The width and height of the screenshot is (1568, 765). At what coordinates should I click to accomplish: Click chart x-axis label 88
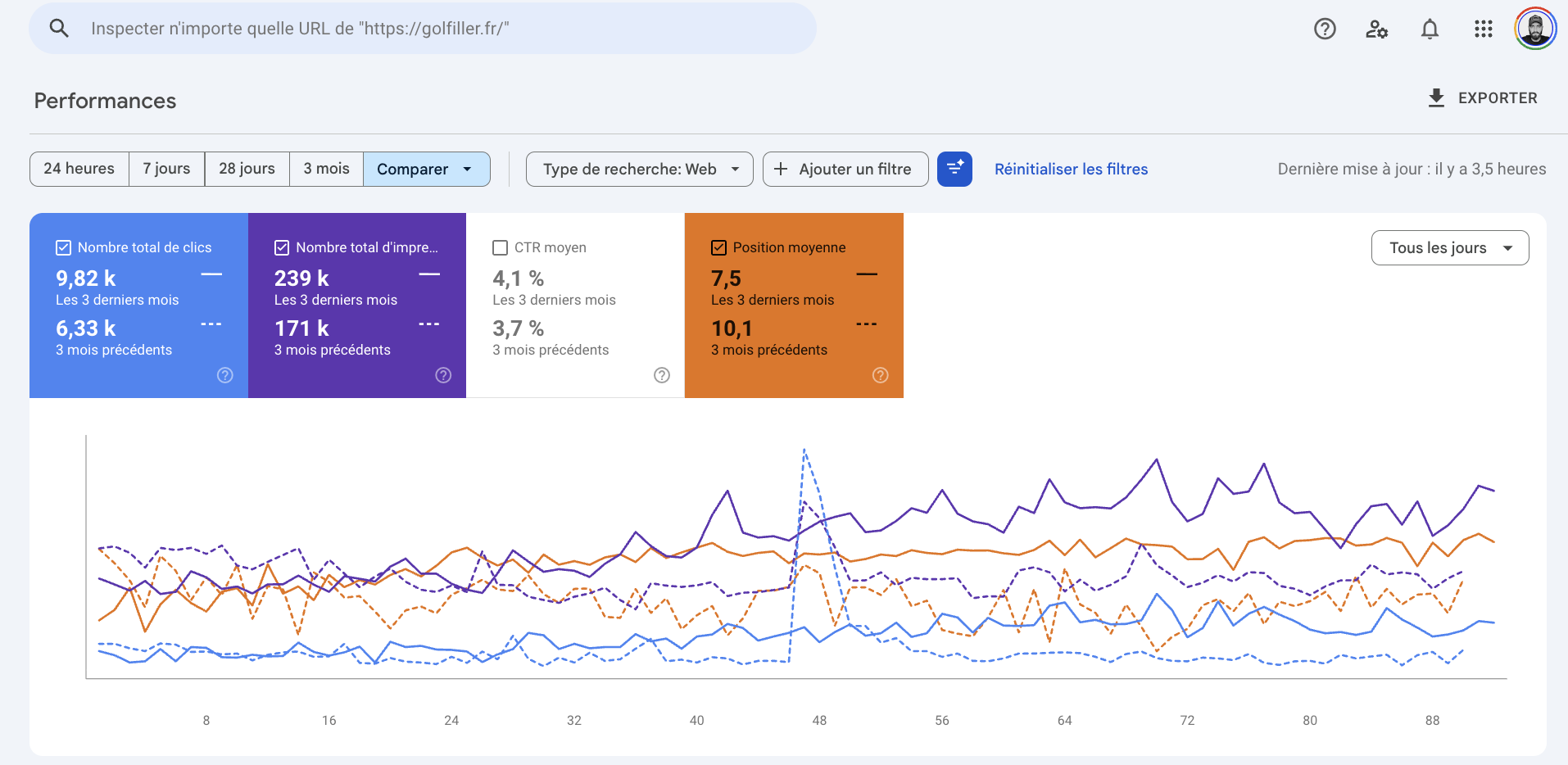(1432, 721)
